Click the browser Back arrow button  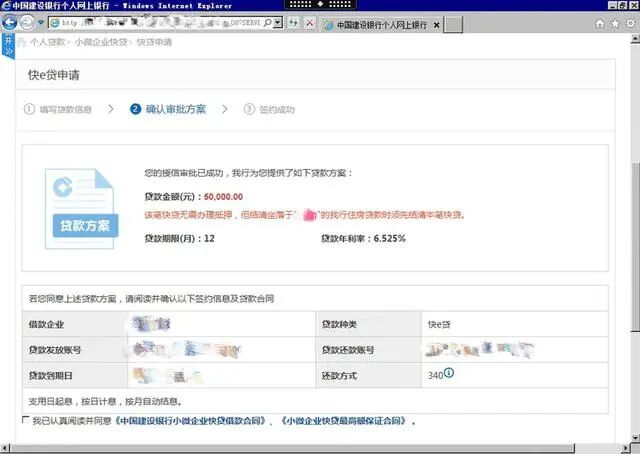pyautogui.click(x=9, y=22)
